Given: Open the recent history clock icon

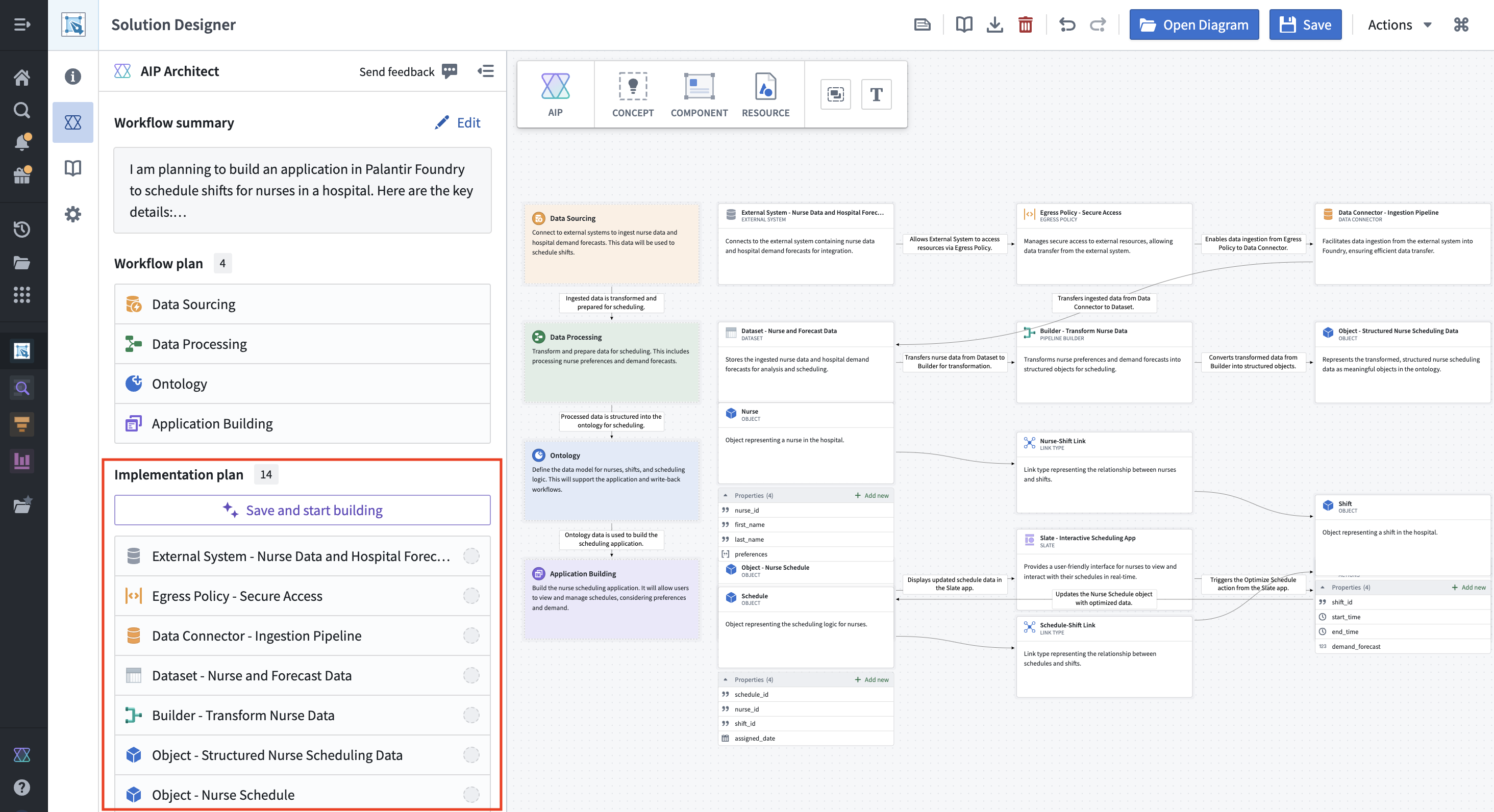Looking at the screenshot, I should [22, 230].
